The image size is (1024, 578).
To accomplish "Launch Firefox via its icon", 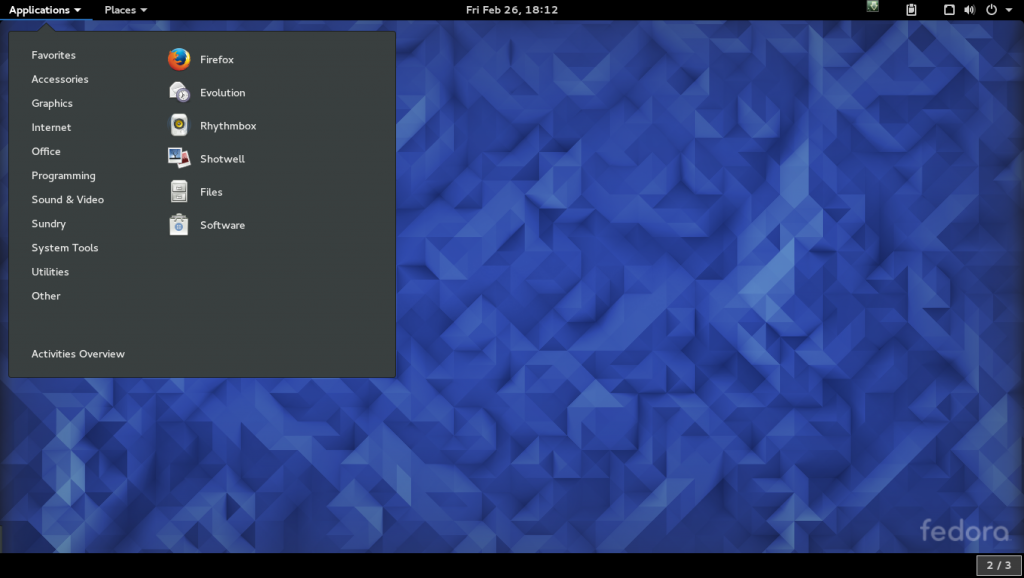I will pos(179,59).
